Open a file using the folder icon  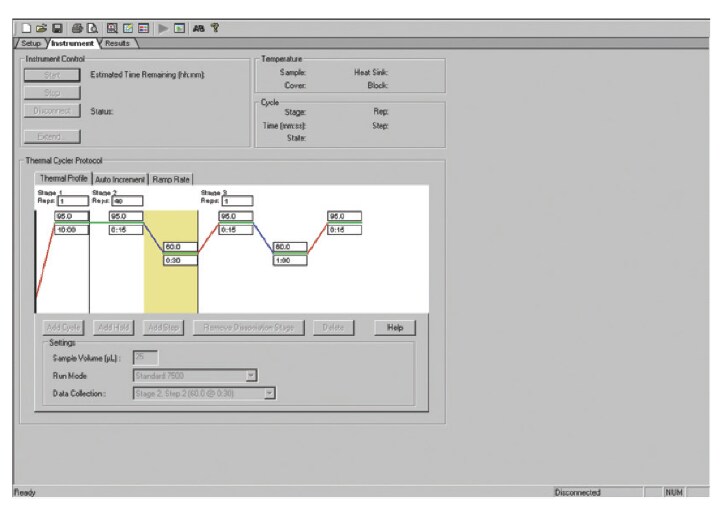41,28
